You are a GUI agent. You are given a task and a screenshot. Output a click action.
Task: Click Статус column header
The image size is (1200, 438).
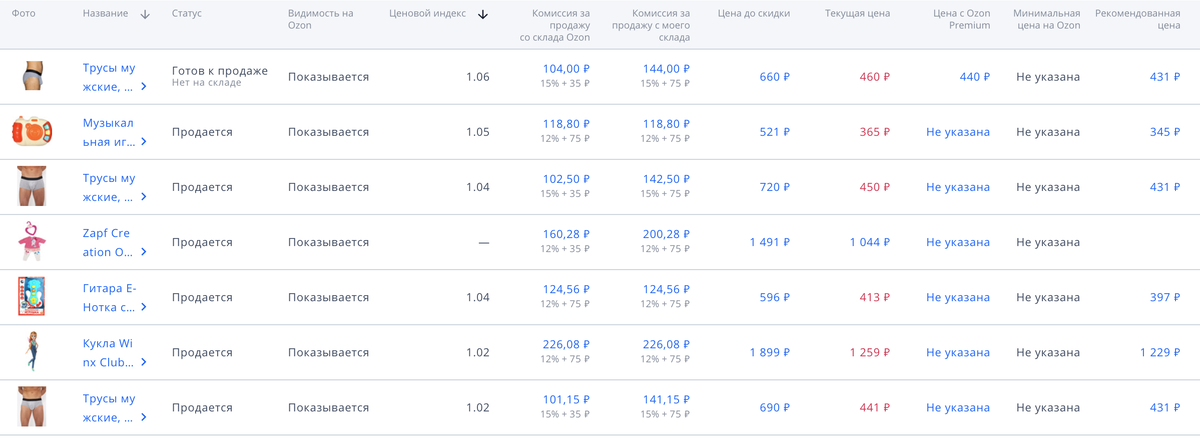pos(187,15)
